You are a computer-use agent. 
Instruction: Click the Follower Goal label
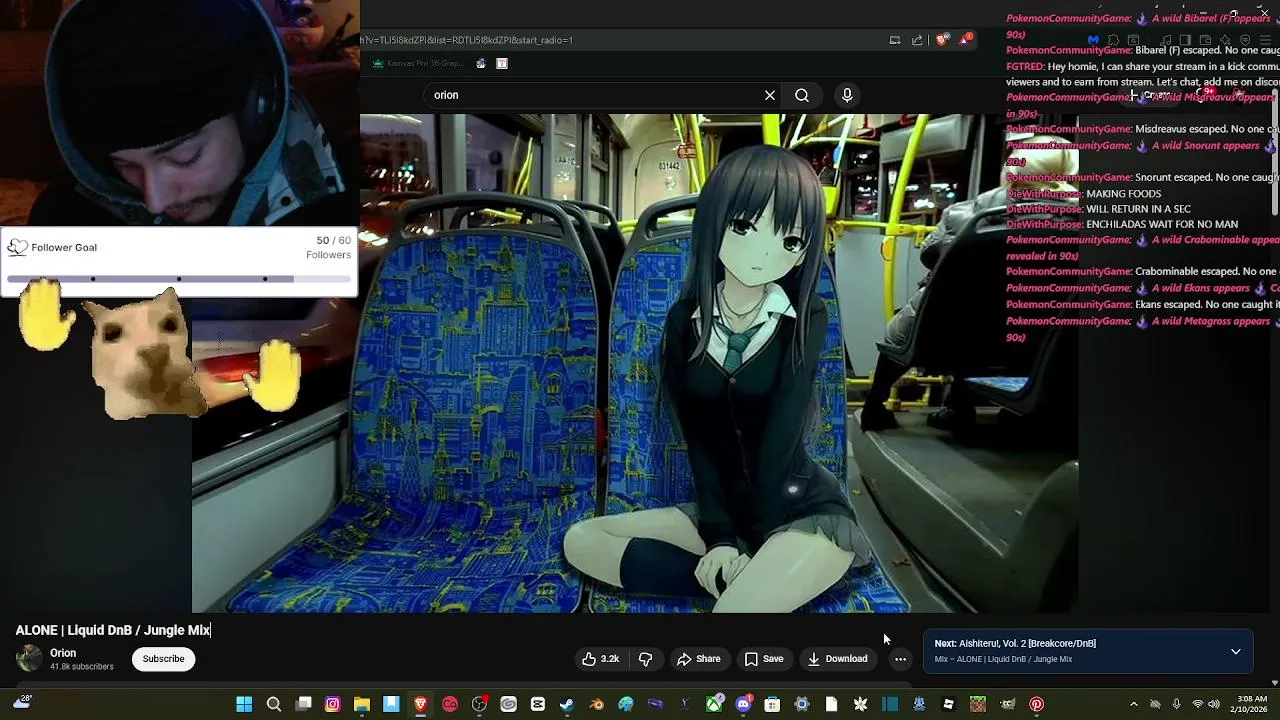click(64, 247)
